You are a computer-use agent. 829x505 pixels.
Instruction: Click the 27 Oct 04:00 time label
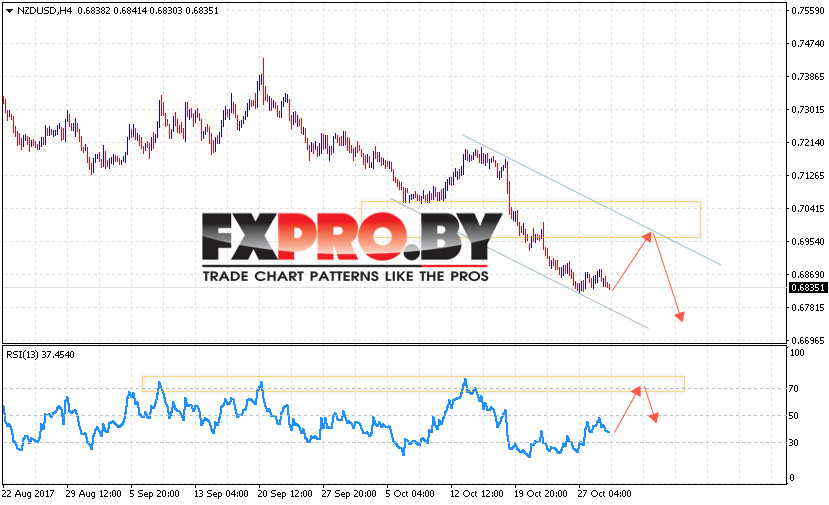[604, 494]
